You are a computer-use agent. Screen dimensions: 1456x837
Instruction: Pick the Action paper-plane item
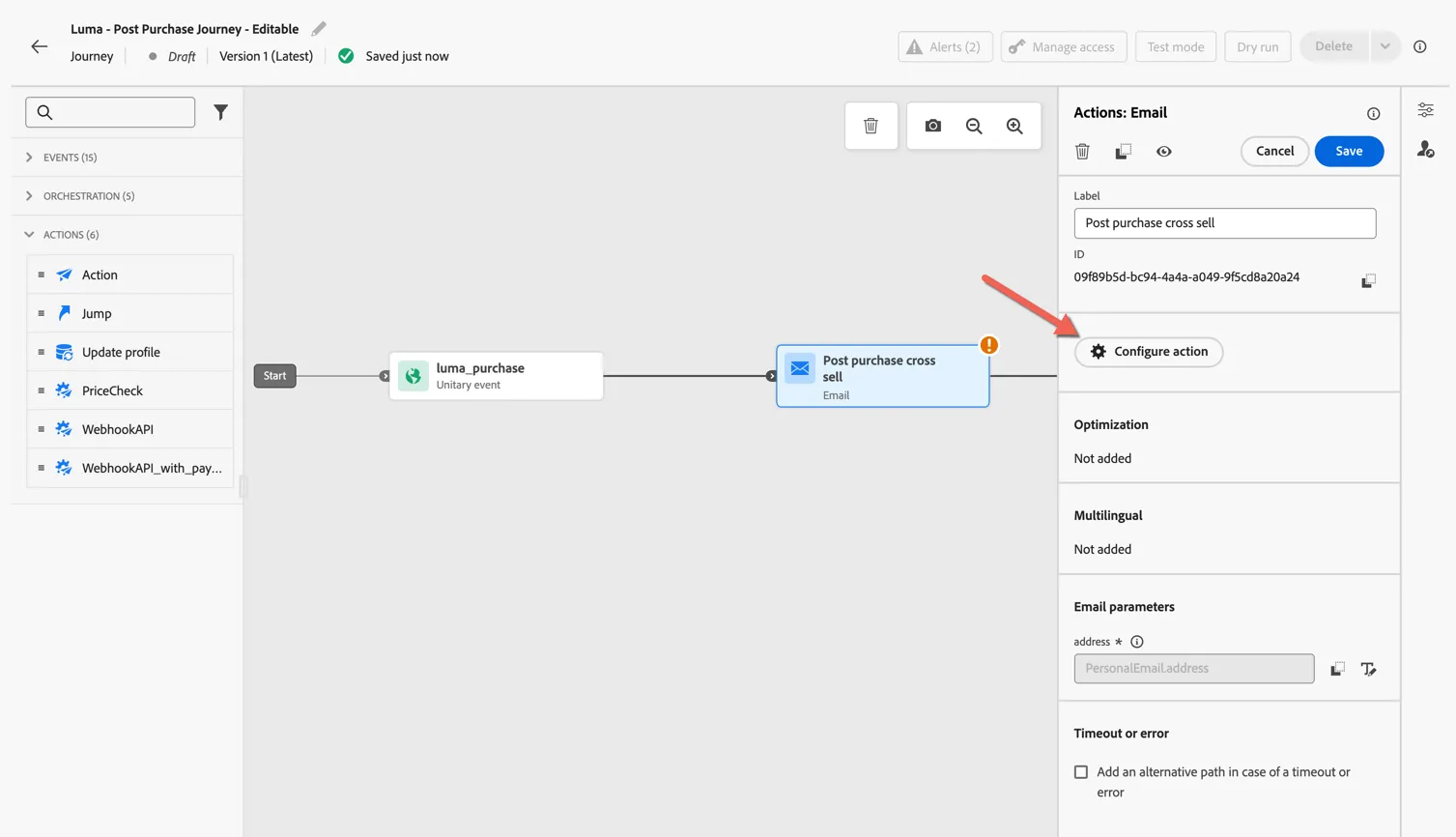(x=130, y=274)
